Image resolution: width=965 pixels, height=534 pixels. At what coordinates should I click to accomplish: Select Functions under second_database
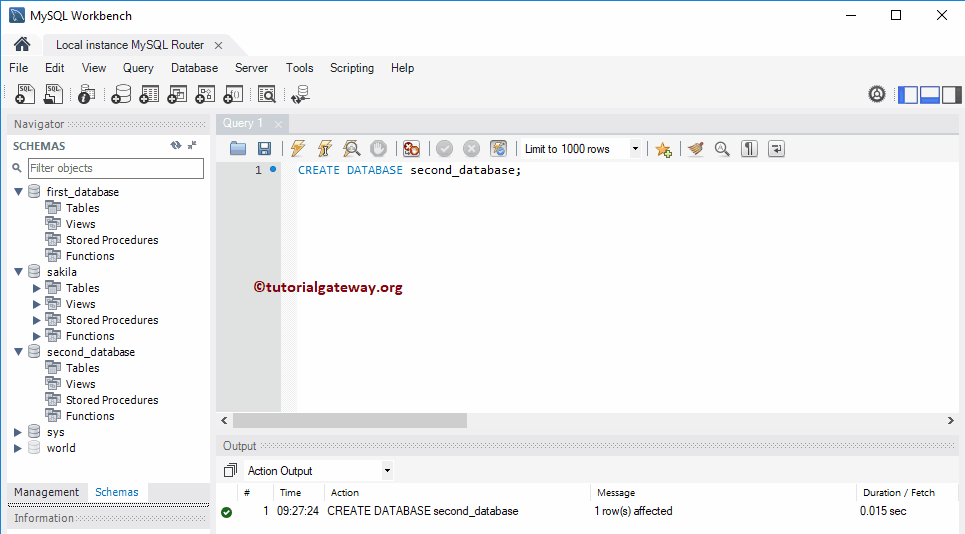[x=90, y=416]
